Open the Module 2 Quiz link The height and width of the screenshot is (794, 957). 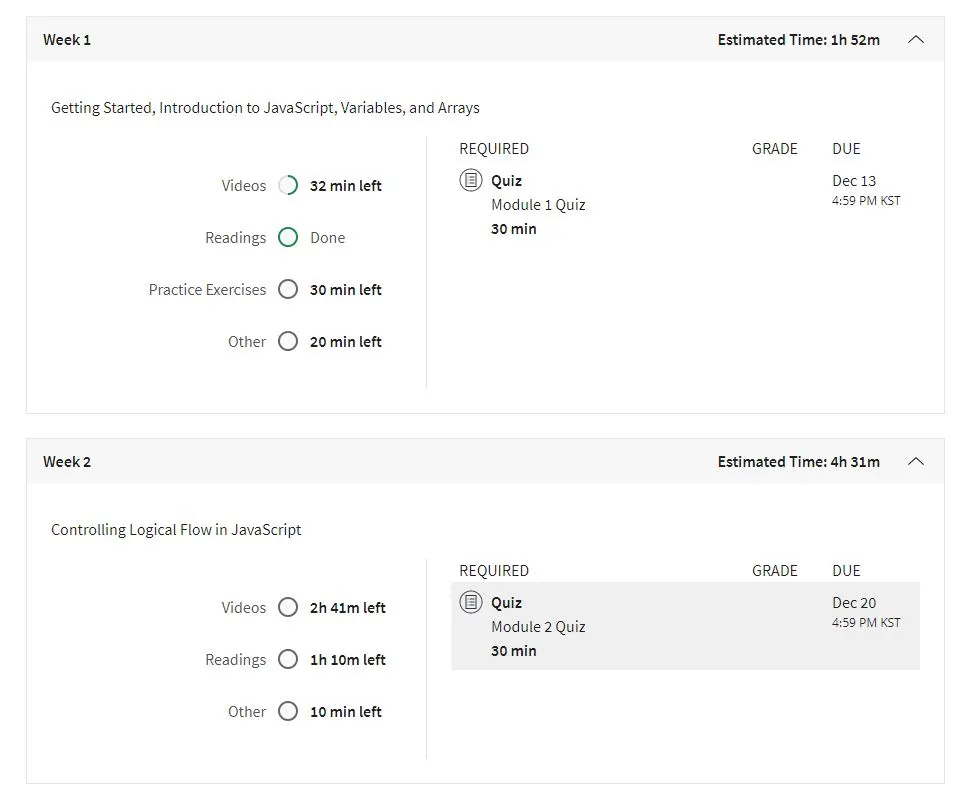click(x=538, y=627)
